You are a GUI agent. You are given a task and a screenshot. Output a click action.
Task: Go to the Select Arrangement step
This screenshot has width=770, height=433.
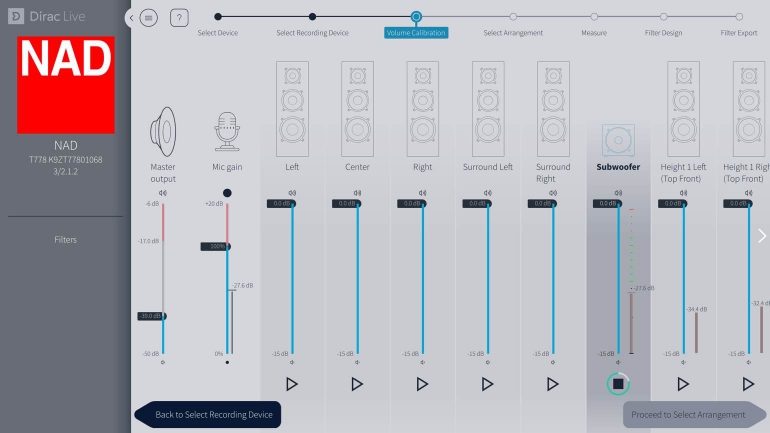coord(513,17)
